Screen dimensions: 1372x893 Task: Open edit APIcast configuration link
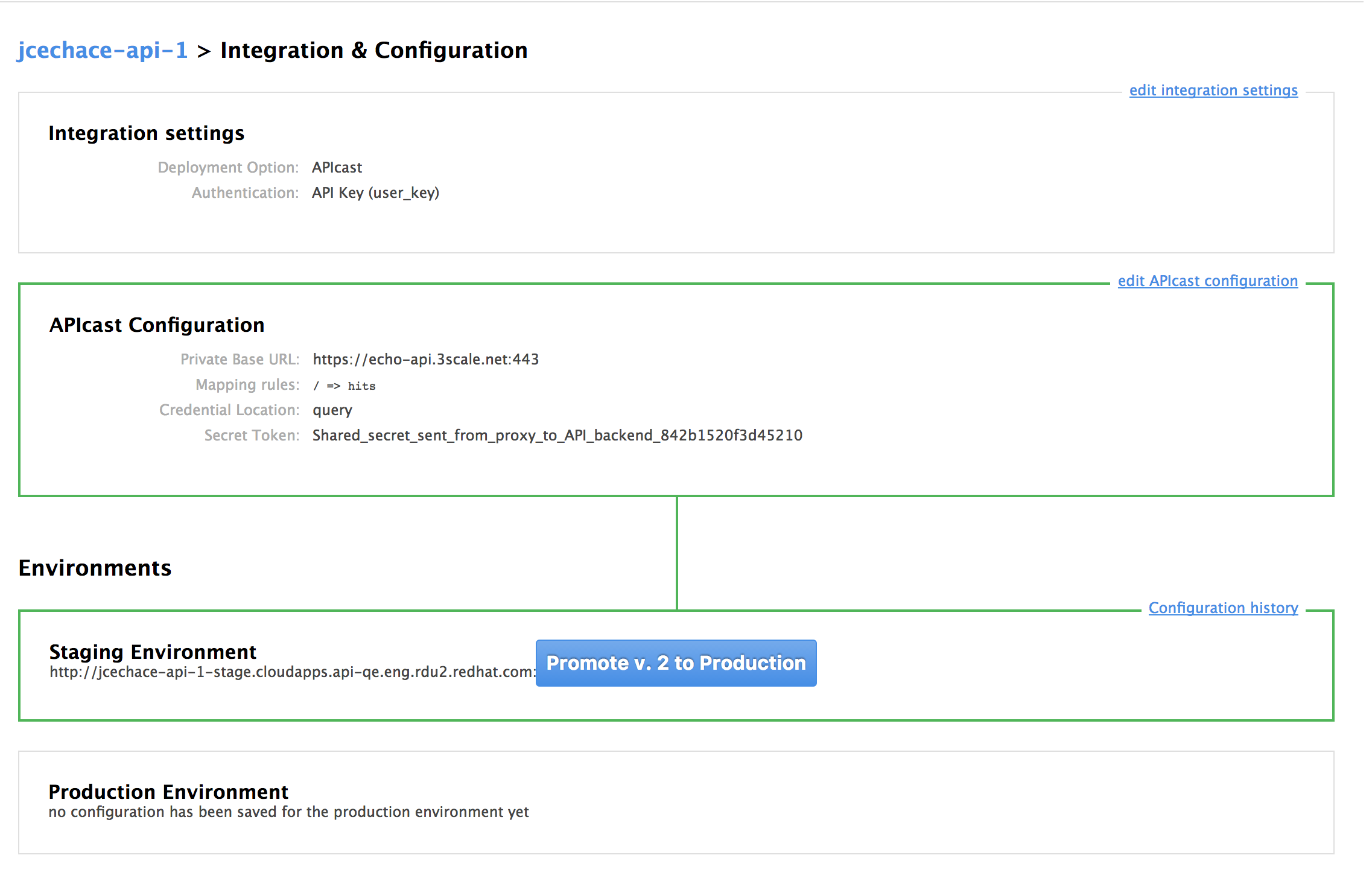tap(1207, 281)
